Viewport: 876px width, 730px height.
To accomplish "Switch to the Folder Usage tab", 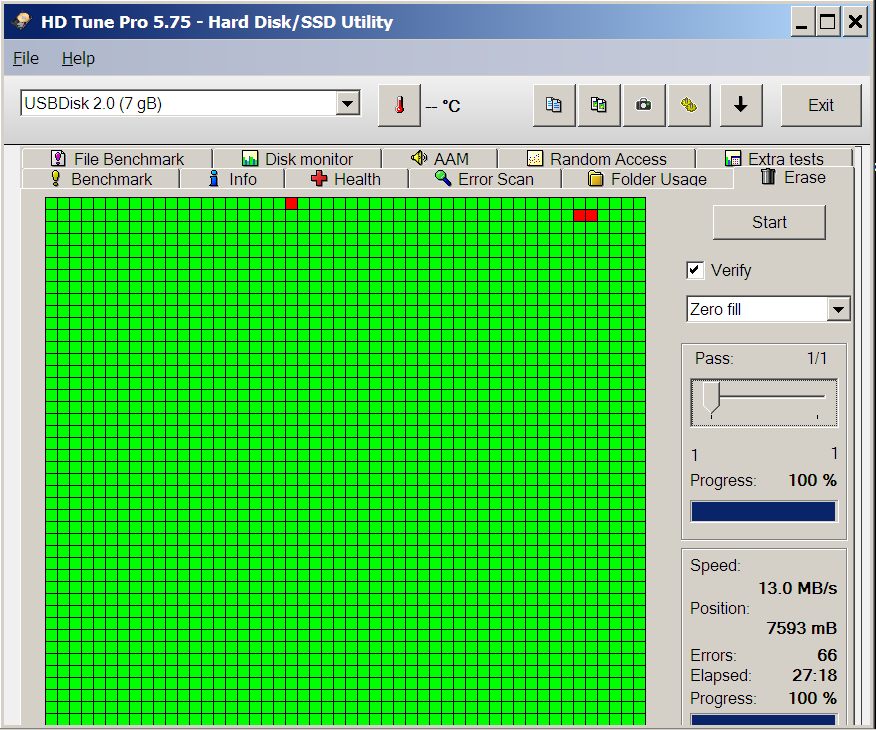I will 648,179.
